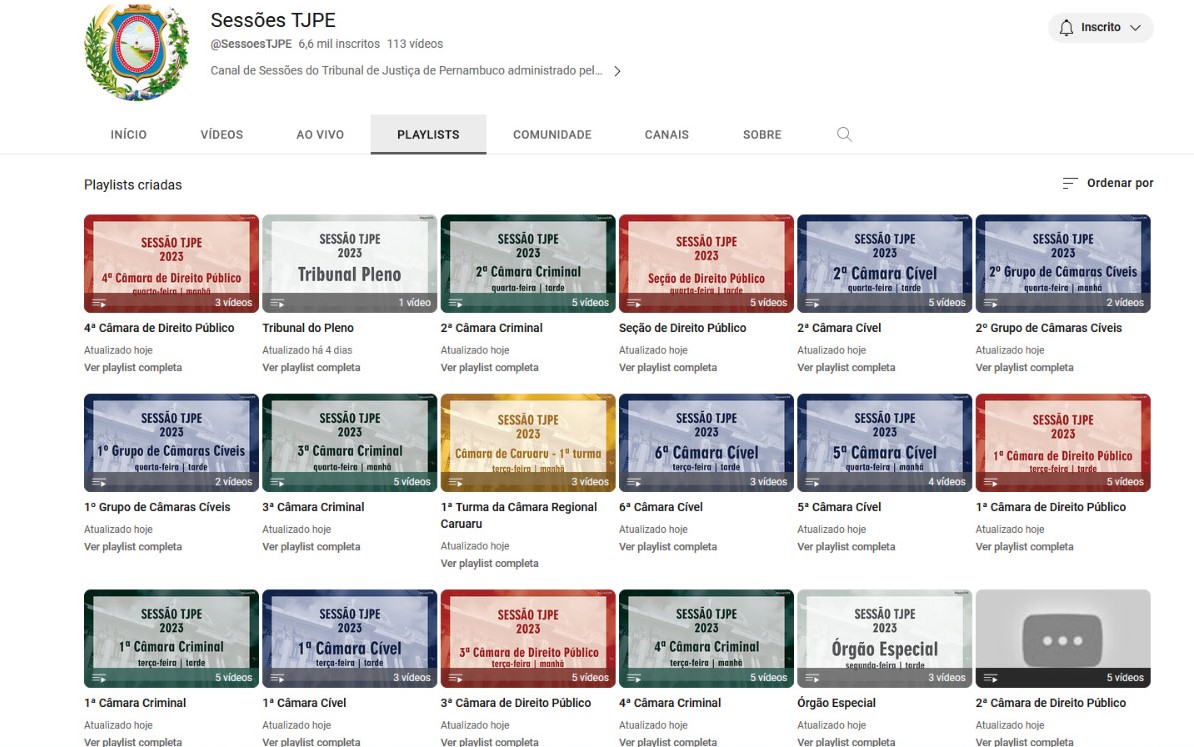Open the SOBRE tab
Screen dimensions: 1194x747
[x=762, y=135]
